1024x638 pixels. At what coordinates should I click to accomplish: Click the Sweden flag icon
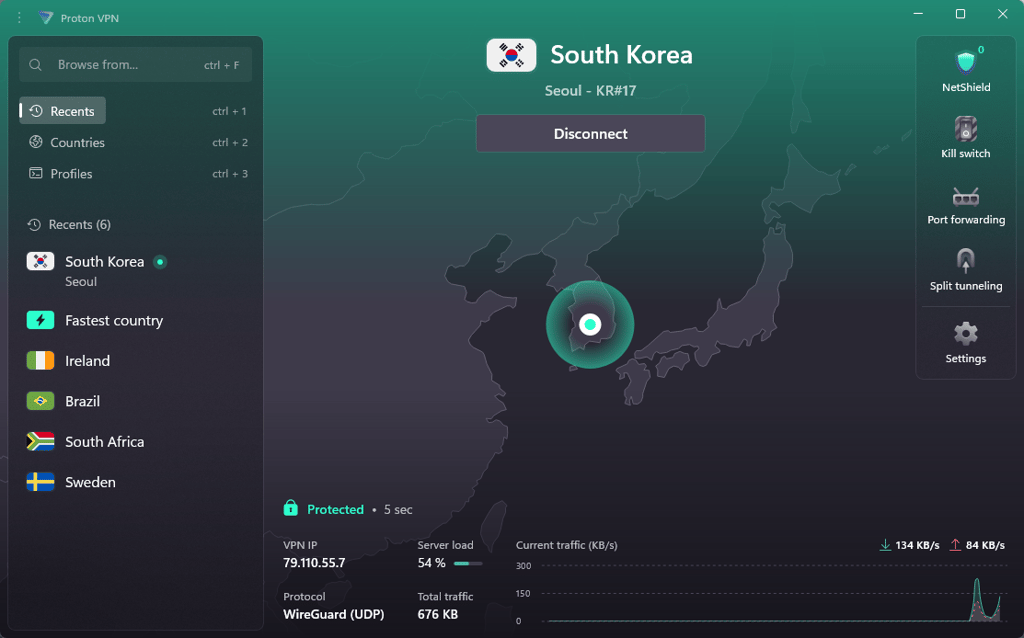pos(40,482)
